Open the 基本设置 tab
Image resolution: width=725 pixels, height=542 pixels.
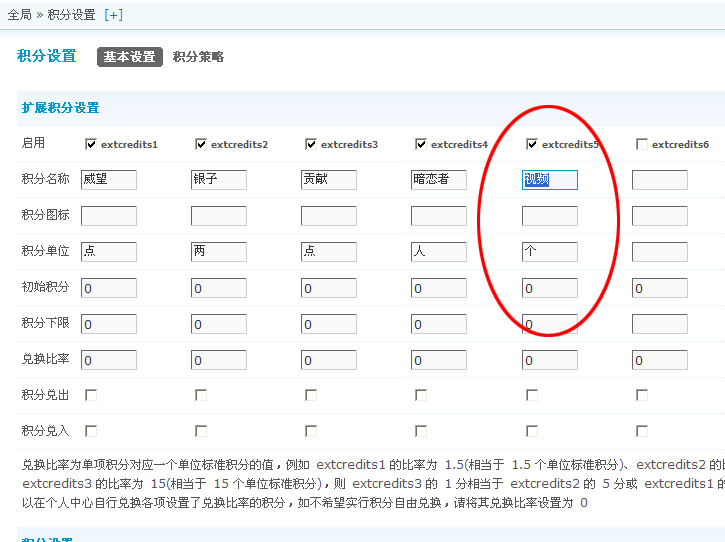click(x=129, y=57)
